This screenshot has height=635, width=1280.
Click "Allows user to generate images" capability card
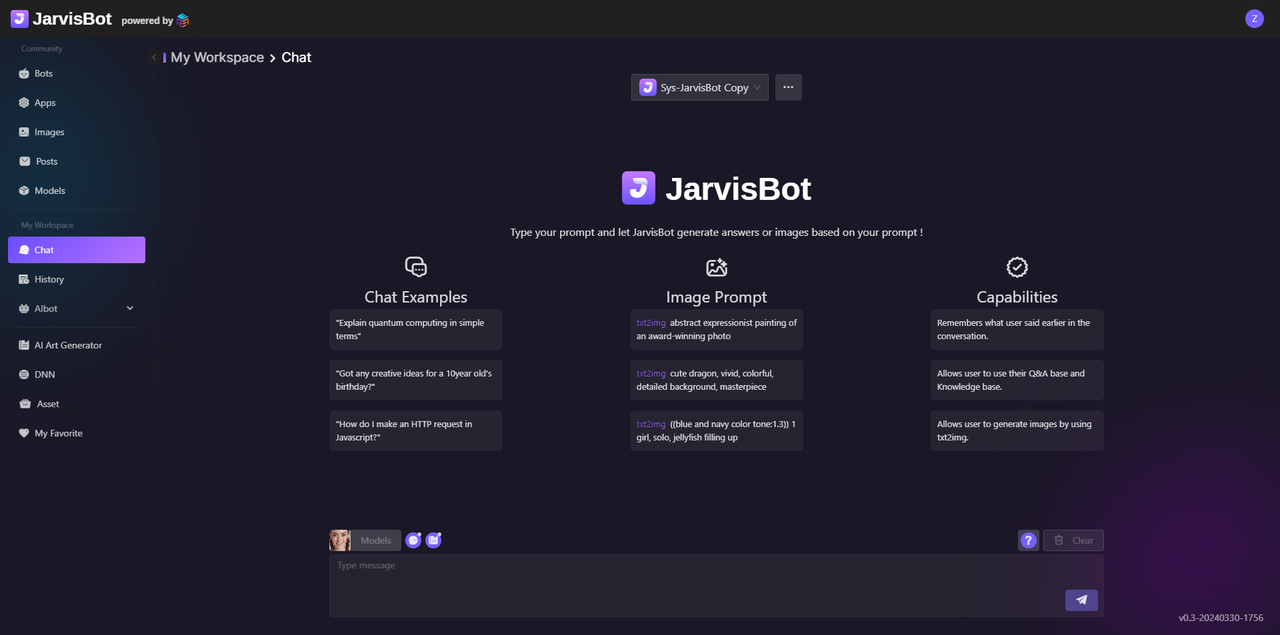click(x=1017, y=430)
